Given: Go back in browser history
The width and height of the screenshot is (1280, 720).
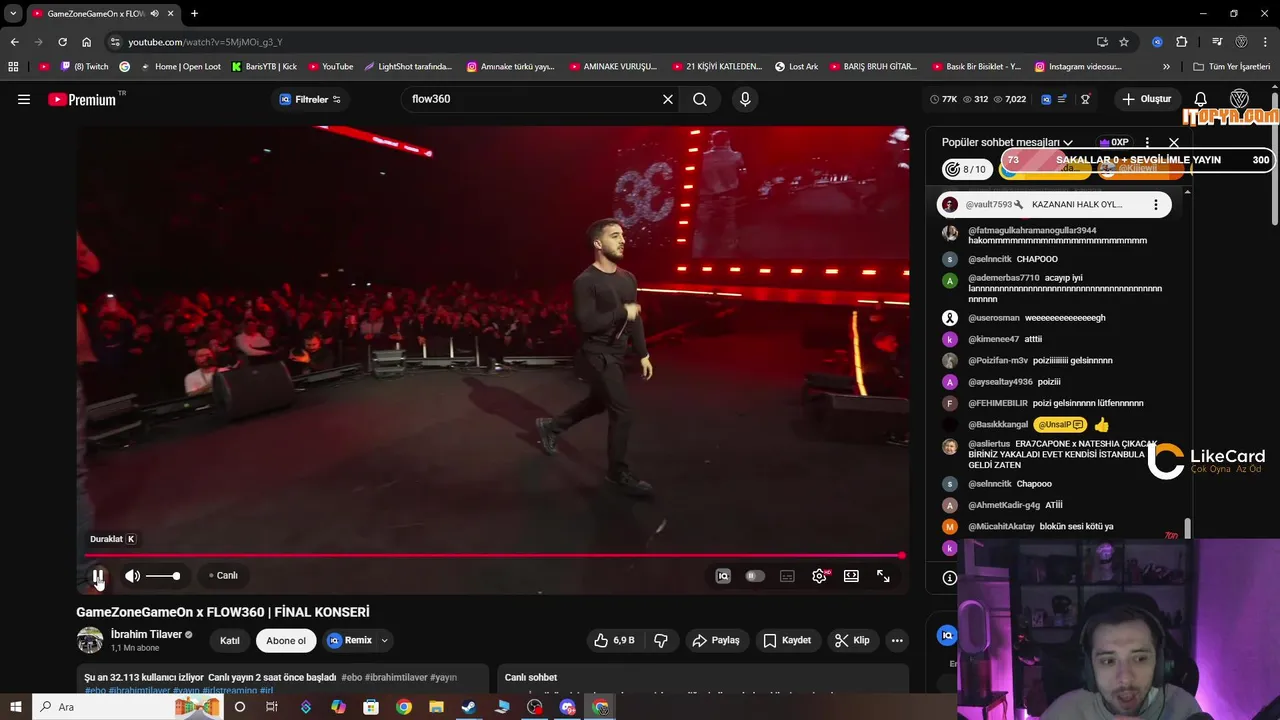Looking at the screenshot, I should [14, 42].
